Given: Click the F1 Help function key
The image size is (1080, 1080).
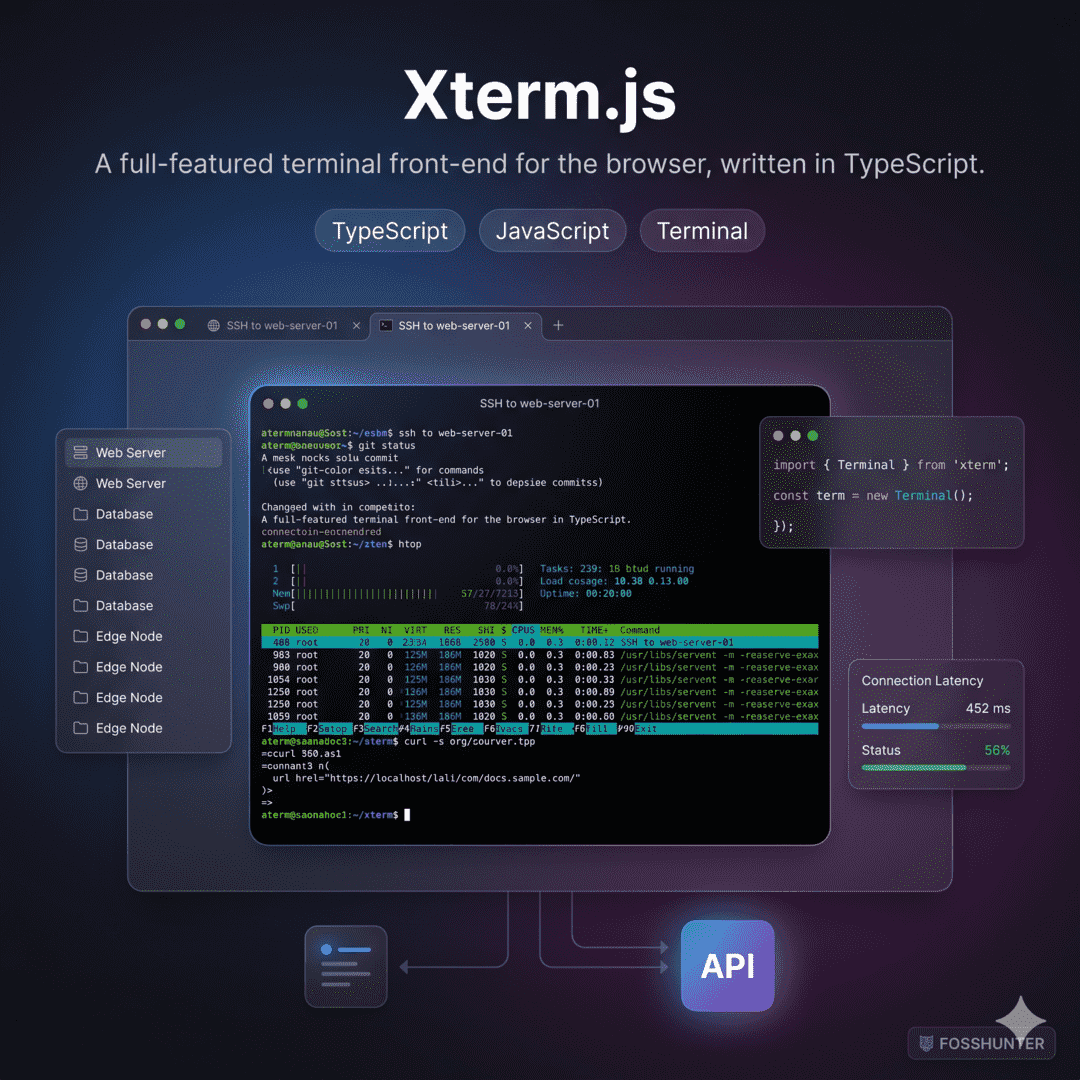Looking at the screenshot, I should [x=282, y=729].
